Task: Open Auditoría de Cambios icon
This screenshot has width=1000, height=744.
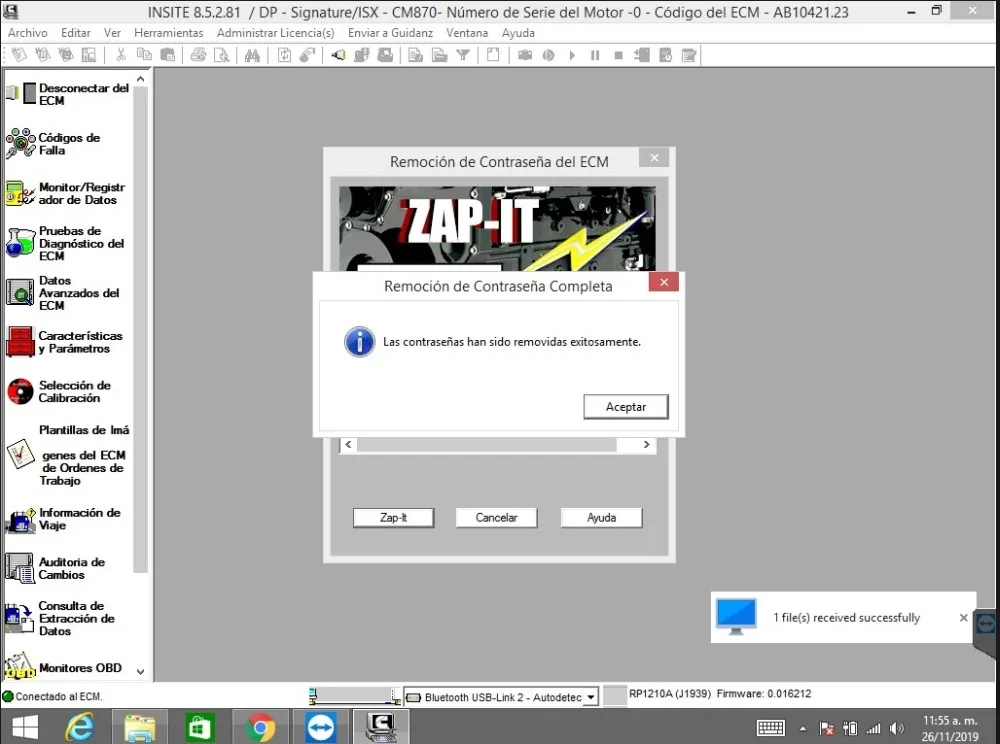Action: click(20, 568)
